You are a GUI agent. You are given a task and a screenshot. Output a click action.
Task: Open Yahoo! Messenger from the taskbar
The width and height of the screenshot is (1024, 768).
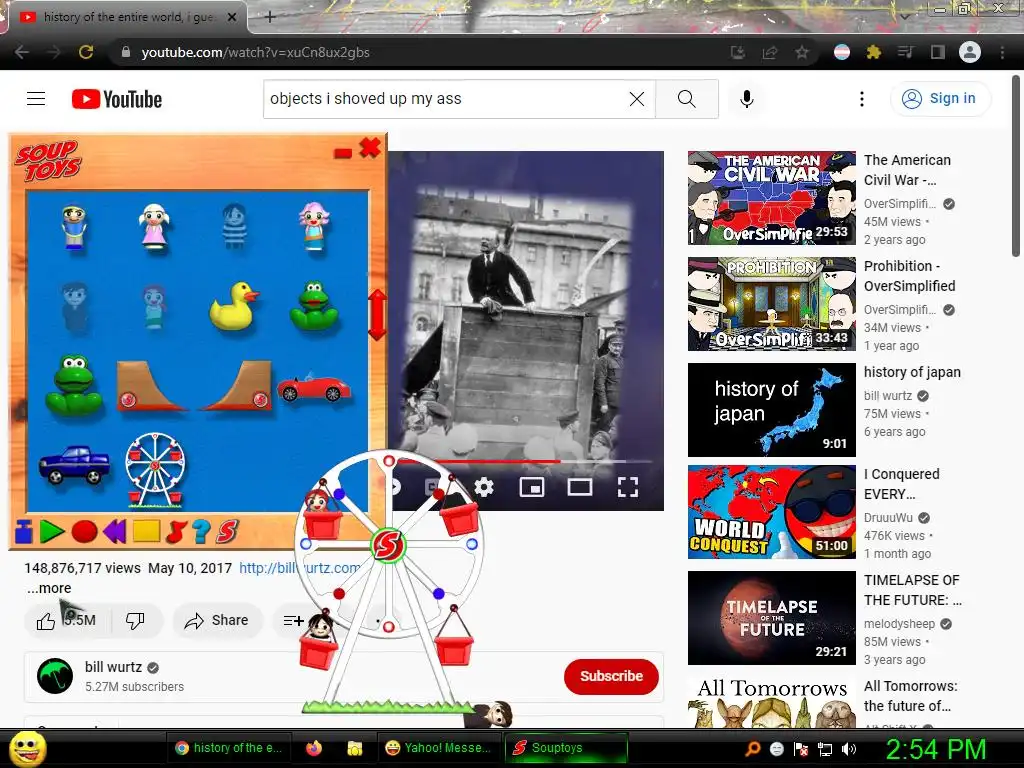pyautogui.click(x=439, y=748)
